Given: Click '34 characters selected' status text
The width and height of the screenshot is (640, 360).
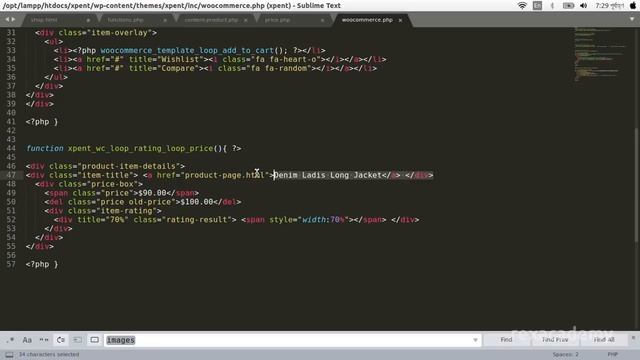Looking at the screenshot, I should click(49, 354).
